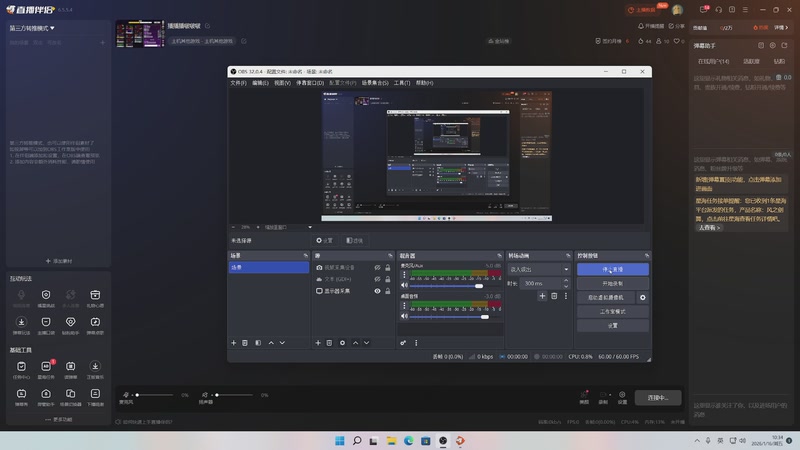
Task: Toggle lock on 视频采集设备 source
Action: coord(388,268)
